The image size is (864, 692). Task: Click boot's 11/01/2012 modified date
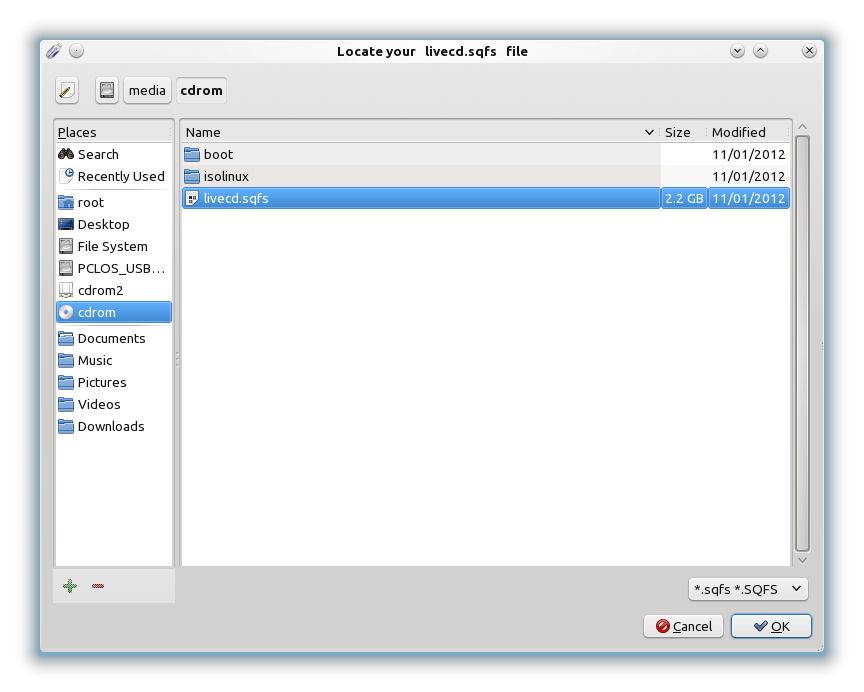click(748, 154)
